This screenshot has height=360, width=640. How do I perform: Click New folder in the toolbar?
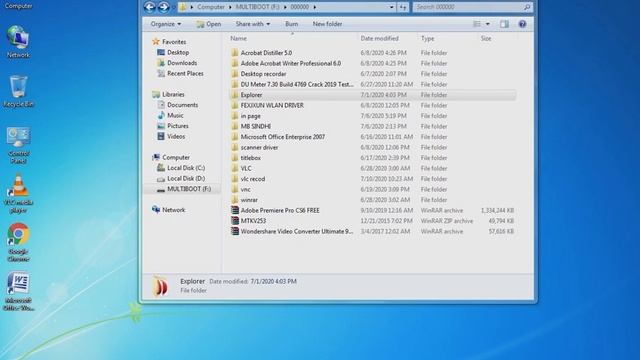click(x=327, y=24)
